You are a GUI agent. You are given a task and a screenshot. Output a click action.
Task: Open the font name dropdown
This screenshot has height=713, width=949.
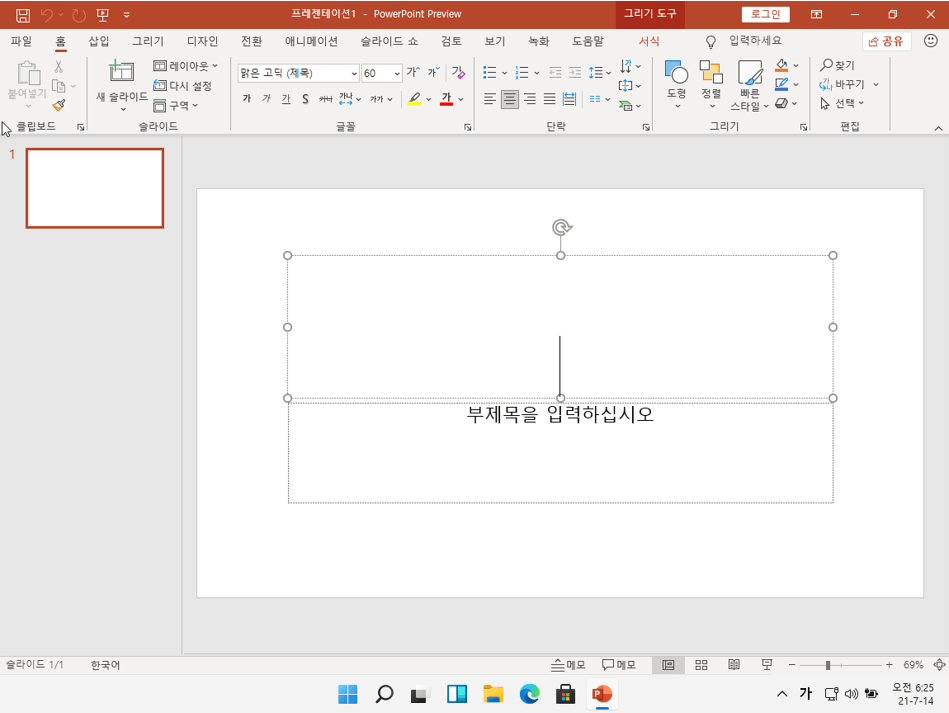pyautogui.click(x=354, y=73)
